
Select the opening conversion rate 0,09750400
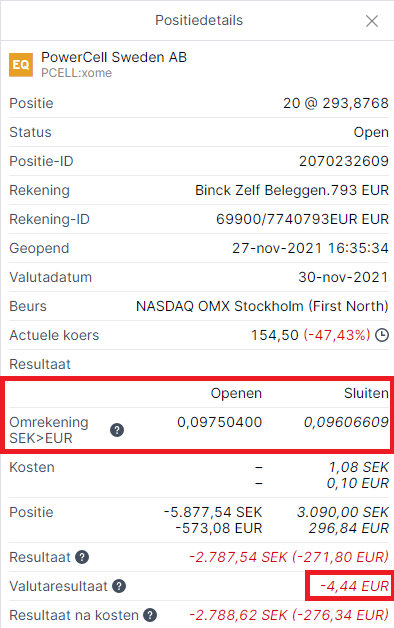click(219, 422)
